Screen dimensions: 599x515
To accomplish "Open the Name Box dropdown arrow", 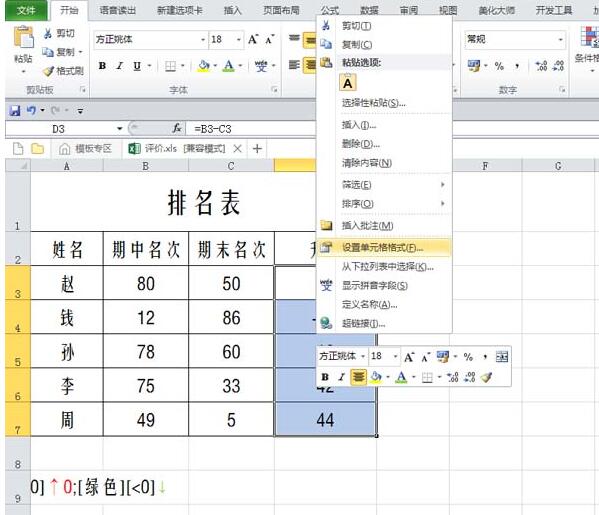I will (120, 129).
